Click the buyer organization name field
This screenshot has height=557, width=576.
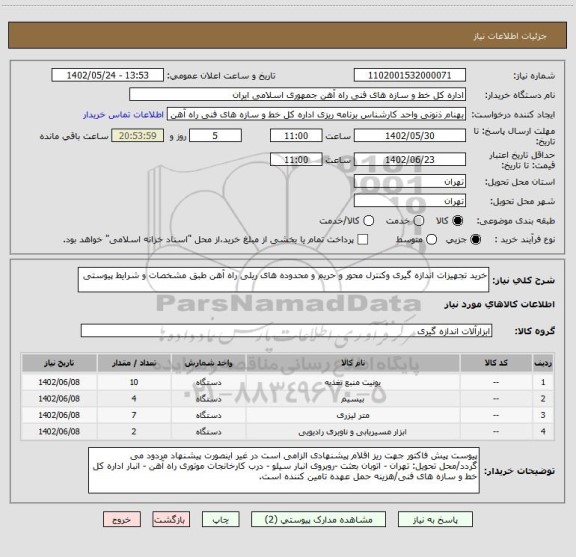[x=298, y=95]
